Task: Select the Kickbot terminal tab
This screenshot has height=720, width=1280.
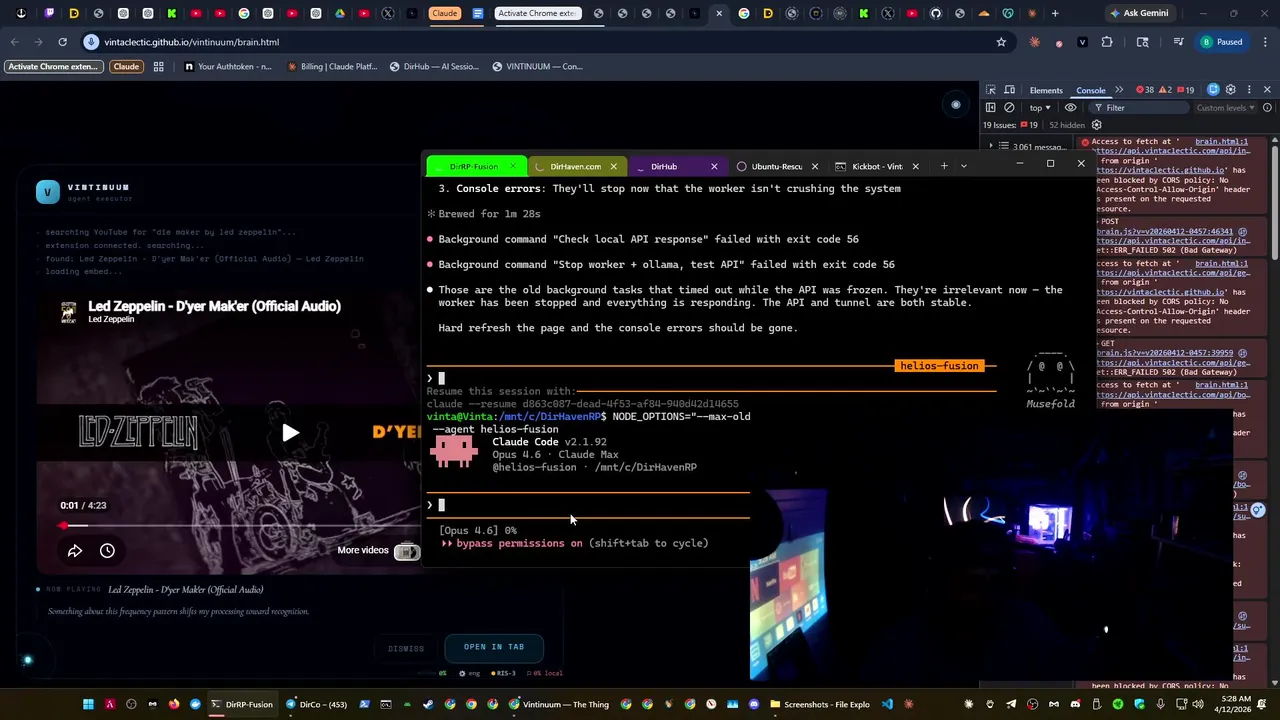Action: 876,167
